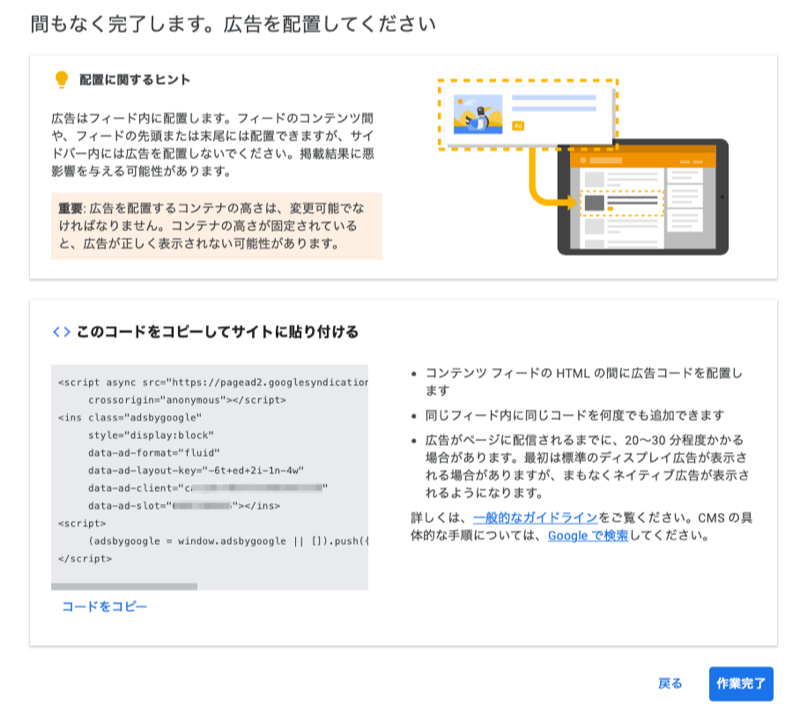Click the crossorigin="anonymous" code line
This screenshot has width=800, height=714.
[x=187, y=400]
